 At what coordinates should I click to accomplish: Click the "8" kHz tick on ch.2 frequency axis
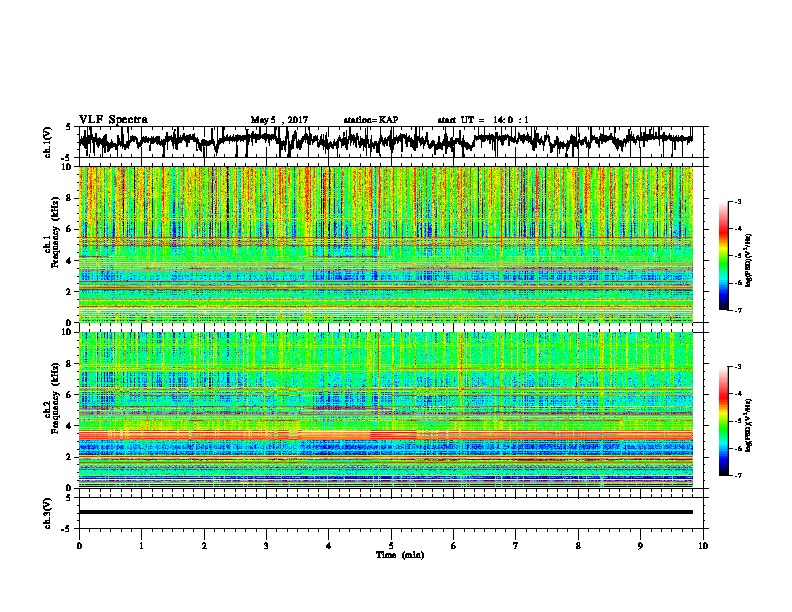tap(69, 364)
